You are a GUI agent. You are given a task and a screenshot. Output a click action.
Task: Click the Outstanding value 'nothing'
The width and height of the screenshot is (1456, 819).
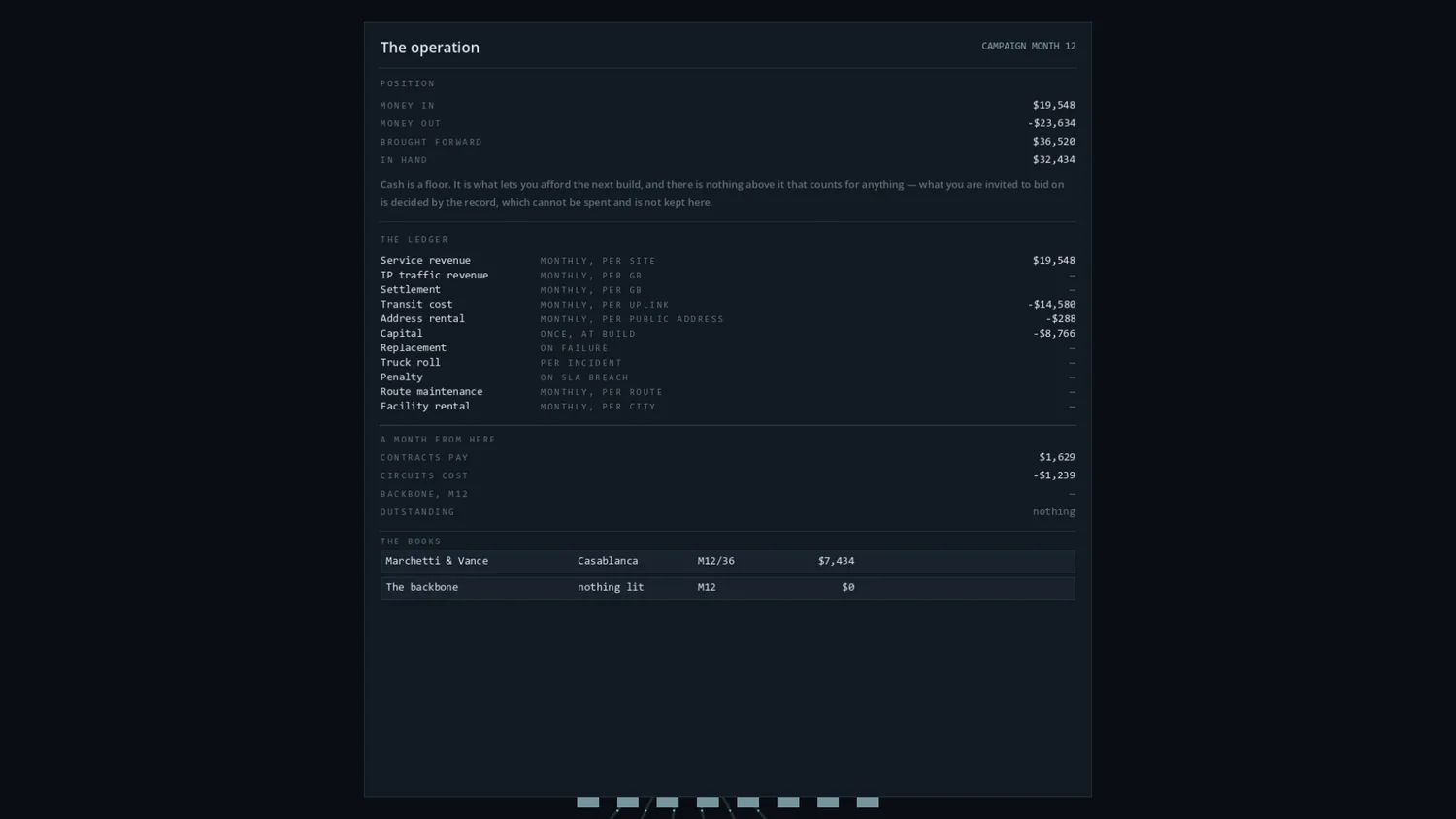[x=1054, y=511]
